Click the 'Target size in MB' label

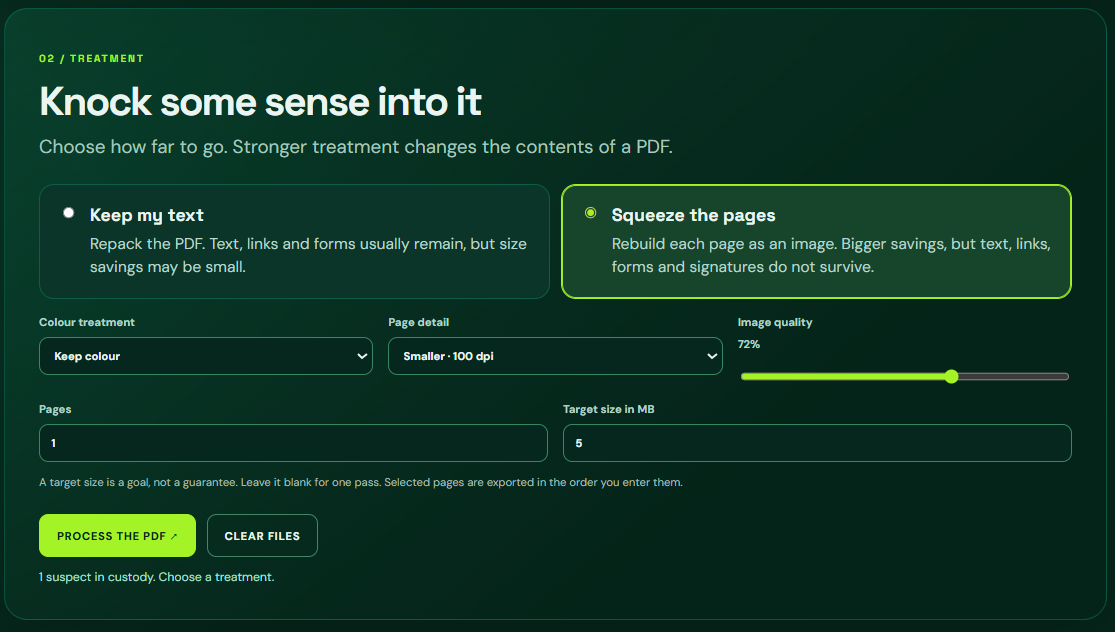(x=609, y=409)
